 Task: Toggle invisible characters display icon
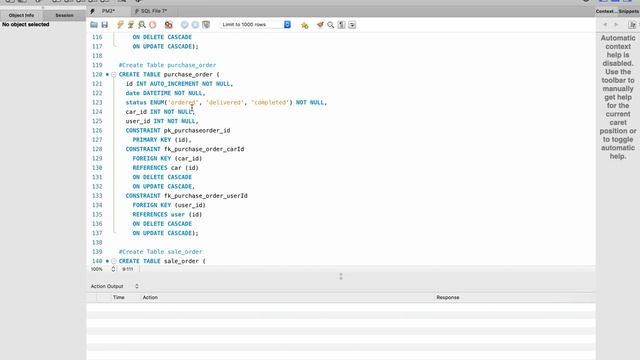coord(342,25)
